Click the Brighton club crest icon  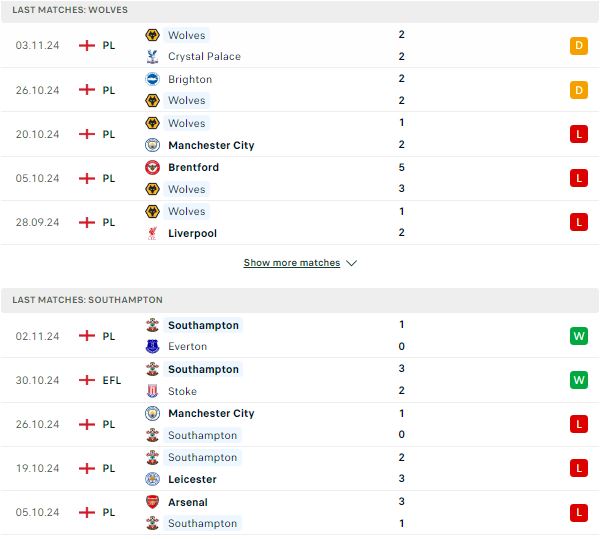pyautogui.click(x=152, y=80)
